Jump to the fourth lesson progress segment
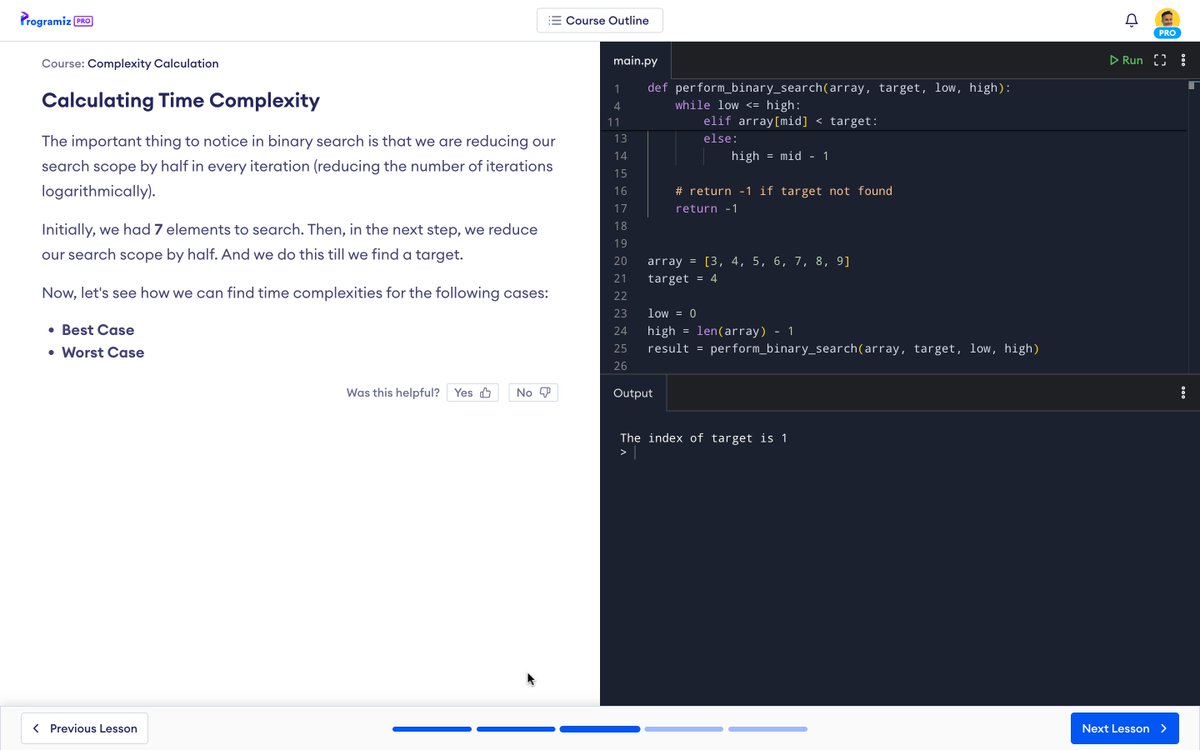1200x750 pixels. pyautogui.click(x=684, y=729)
